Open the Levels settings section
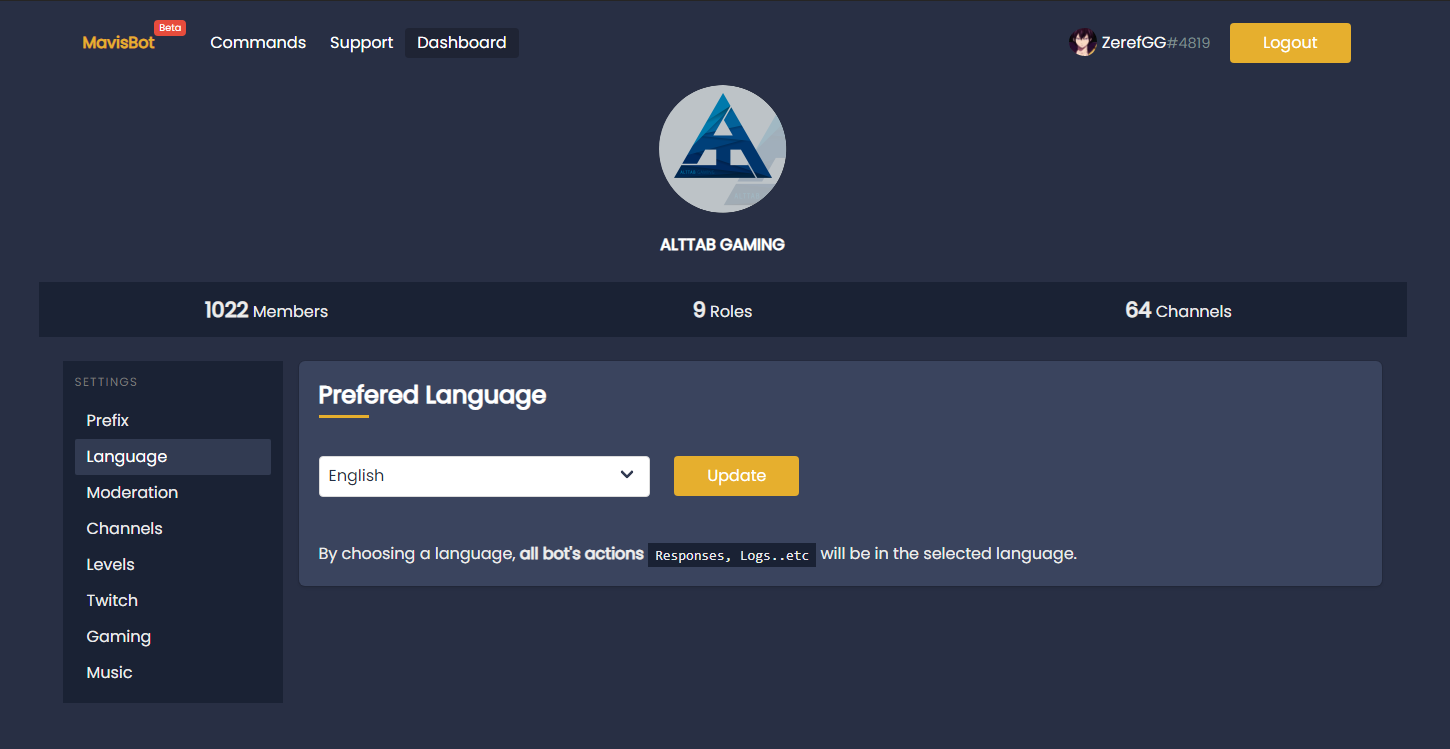Image resolution: width=1450 pixels, height=749 pixels. 110,564
